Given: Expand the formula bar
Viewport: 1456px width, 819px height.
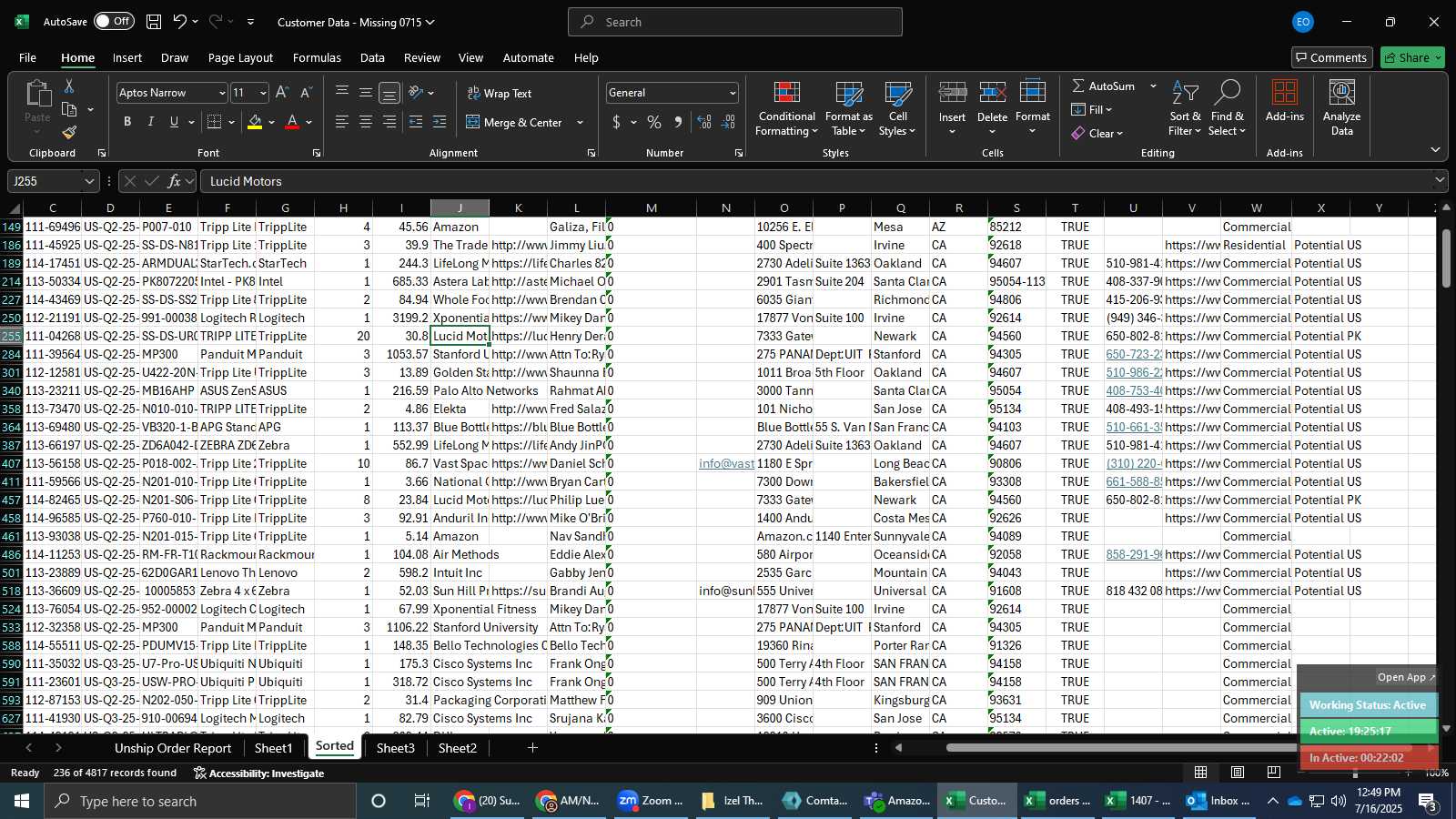Looking at the screenshot, I should (x=1440, y=180).
